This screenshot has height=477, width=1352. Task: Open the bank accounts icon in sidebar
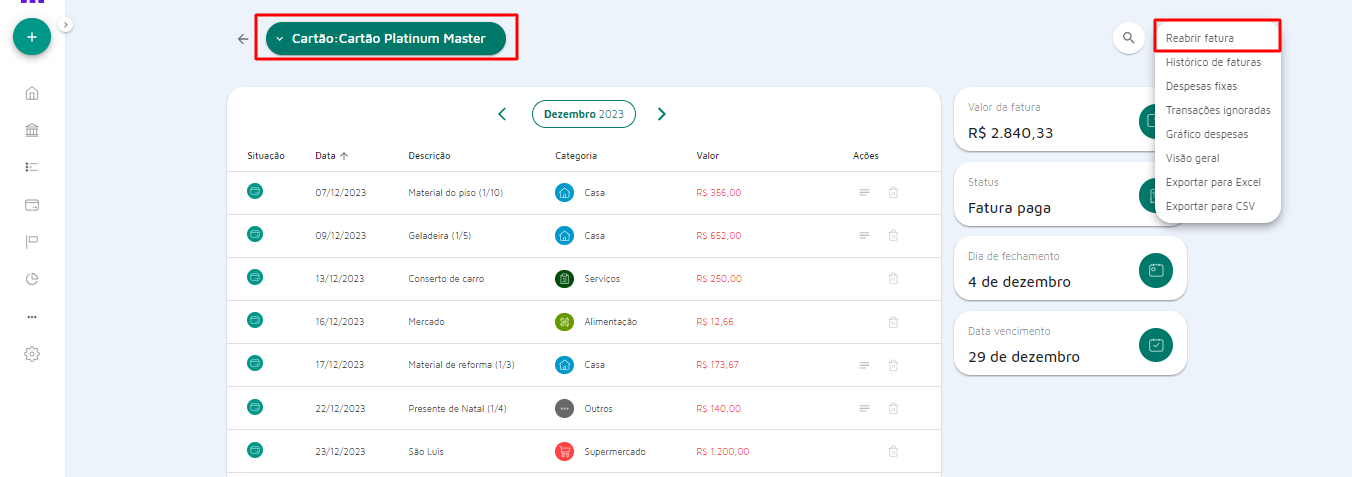[32, 131]
